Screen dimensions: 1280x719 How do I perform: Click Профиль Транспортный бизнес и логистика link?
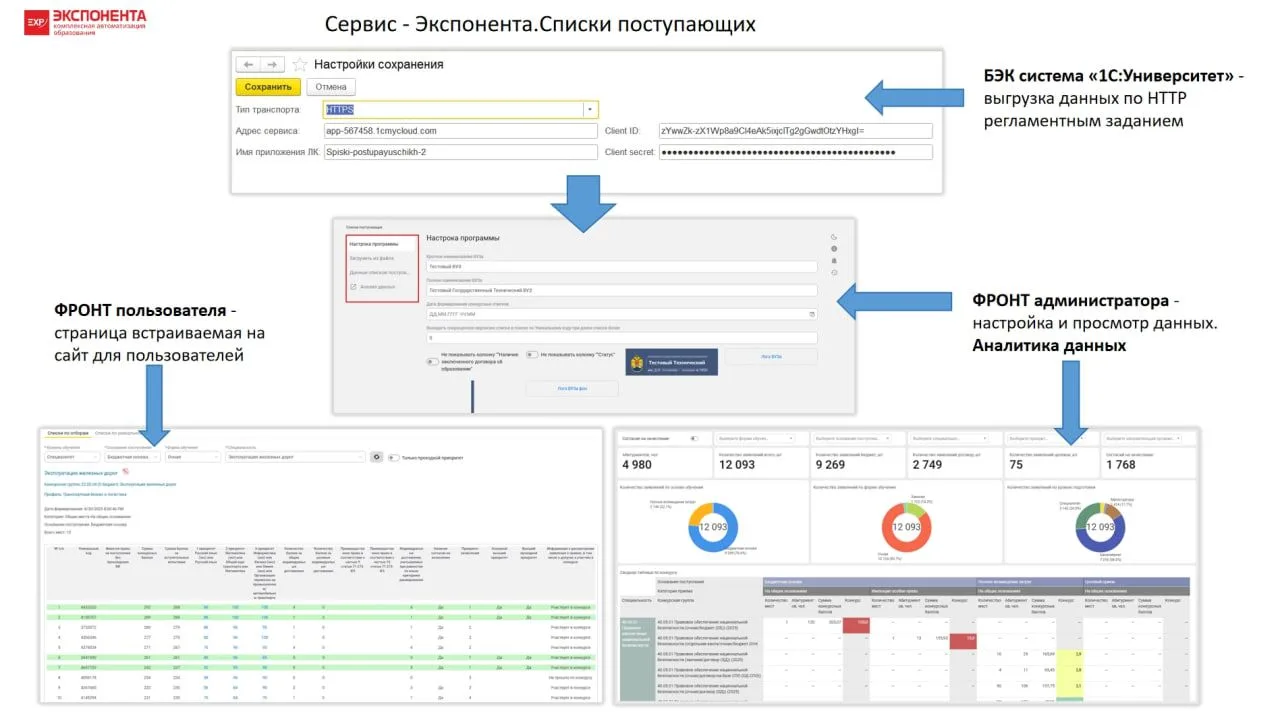85,494
